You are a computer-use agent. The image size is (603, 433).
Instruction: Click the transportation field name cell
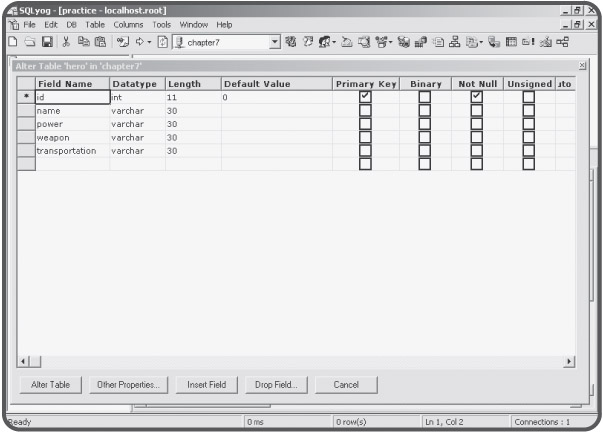point(70,150)
